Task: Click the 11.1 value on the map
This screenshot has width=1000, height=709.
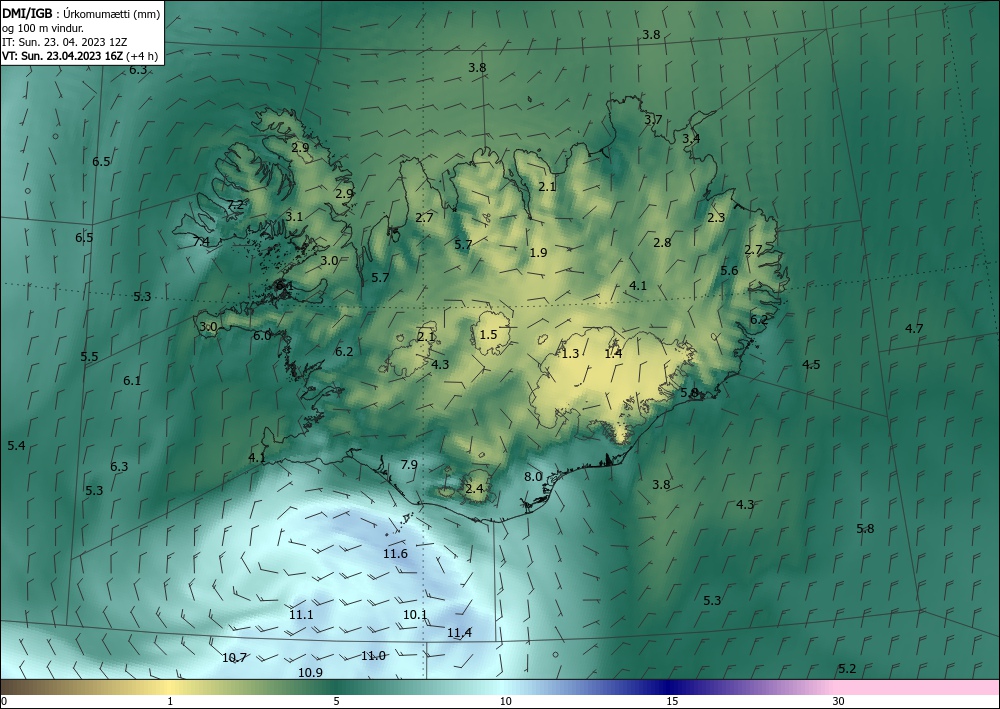Action: coord(301,615)
